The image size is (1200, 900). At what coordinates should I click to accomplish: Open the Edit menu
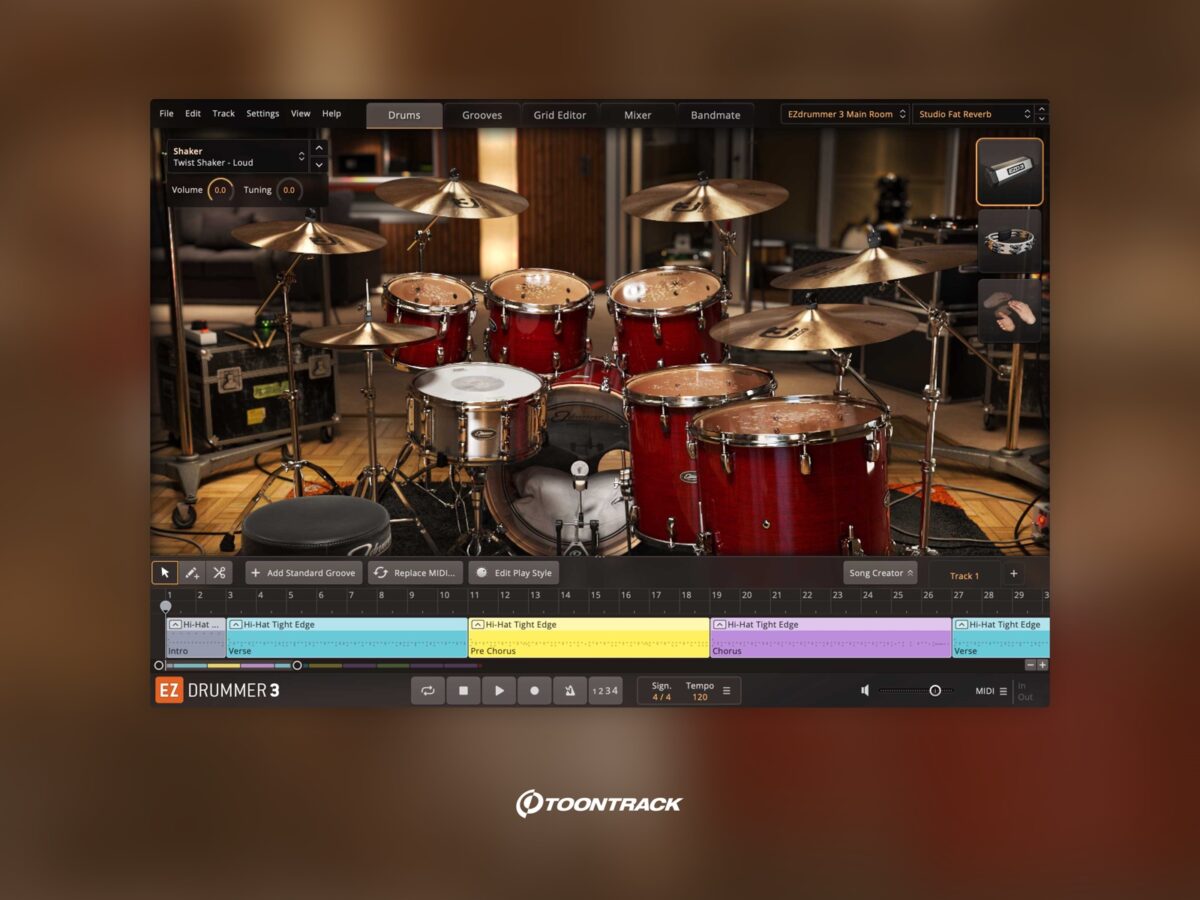point(193,114)
